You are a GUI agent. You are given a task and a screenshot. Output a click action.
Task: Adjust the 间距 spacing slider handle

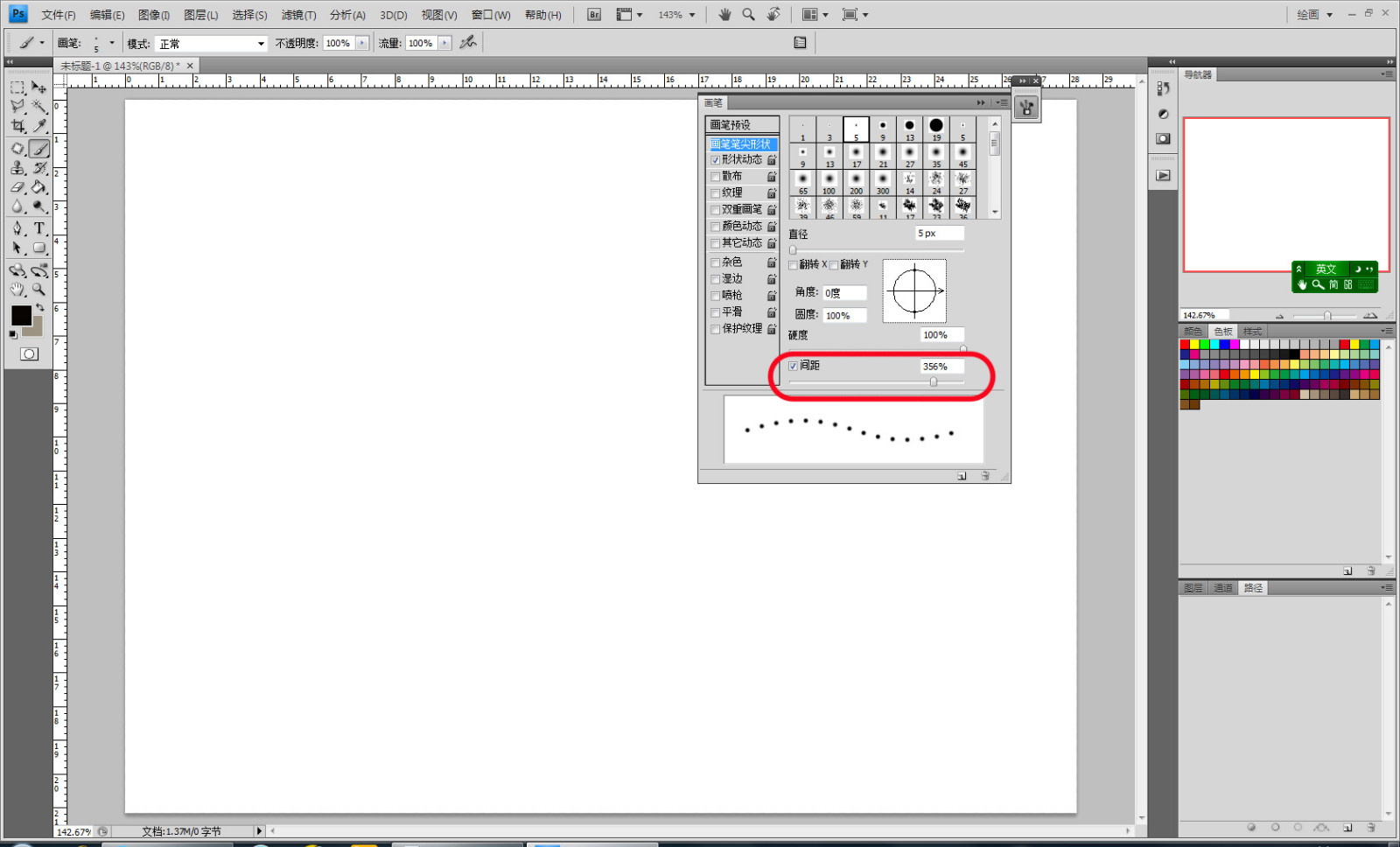pos(934,382)
